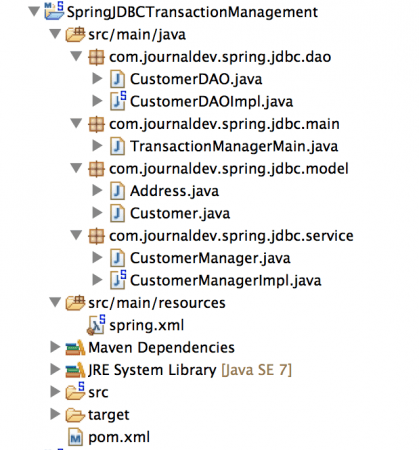The width and height of the screenshot is (419, 450).
Task: Click the SpringJDBCTransactionManagement project icon
Action: [54, 11]
